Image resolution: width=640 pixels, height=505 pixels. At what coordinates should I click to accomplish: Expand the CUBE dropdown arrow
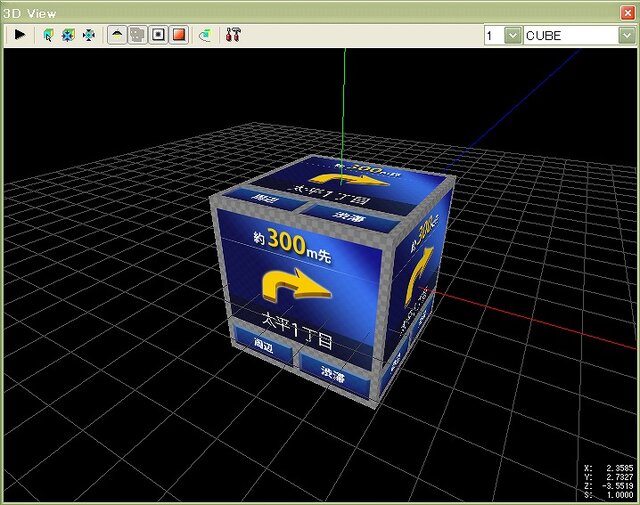(627, 36)
